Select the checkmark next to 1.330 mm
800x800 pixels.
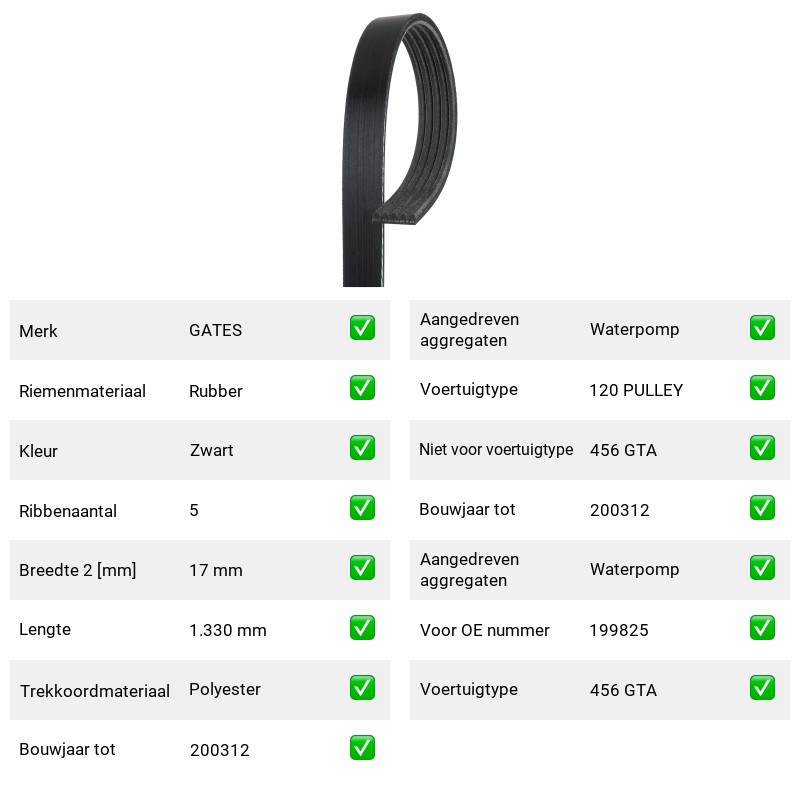click(x=362, y=628)
